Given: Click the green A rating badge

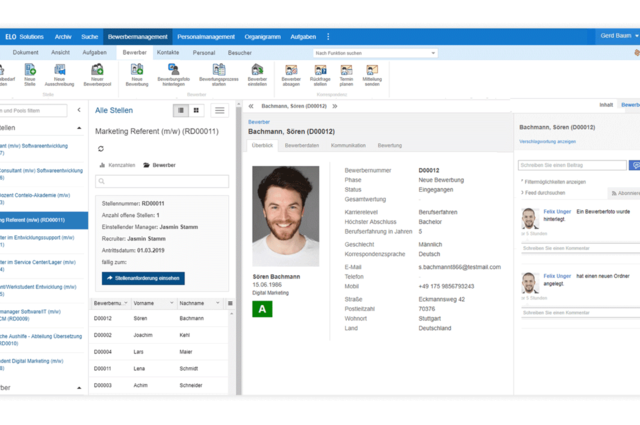Looking at the screenshot, I should pyautogui.click(x=262, y=309).
